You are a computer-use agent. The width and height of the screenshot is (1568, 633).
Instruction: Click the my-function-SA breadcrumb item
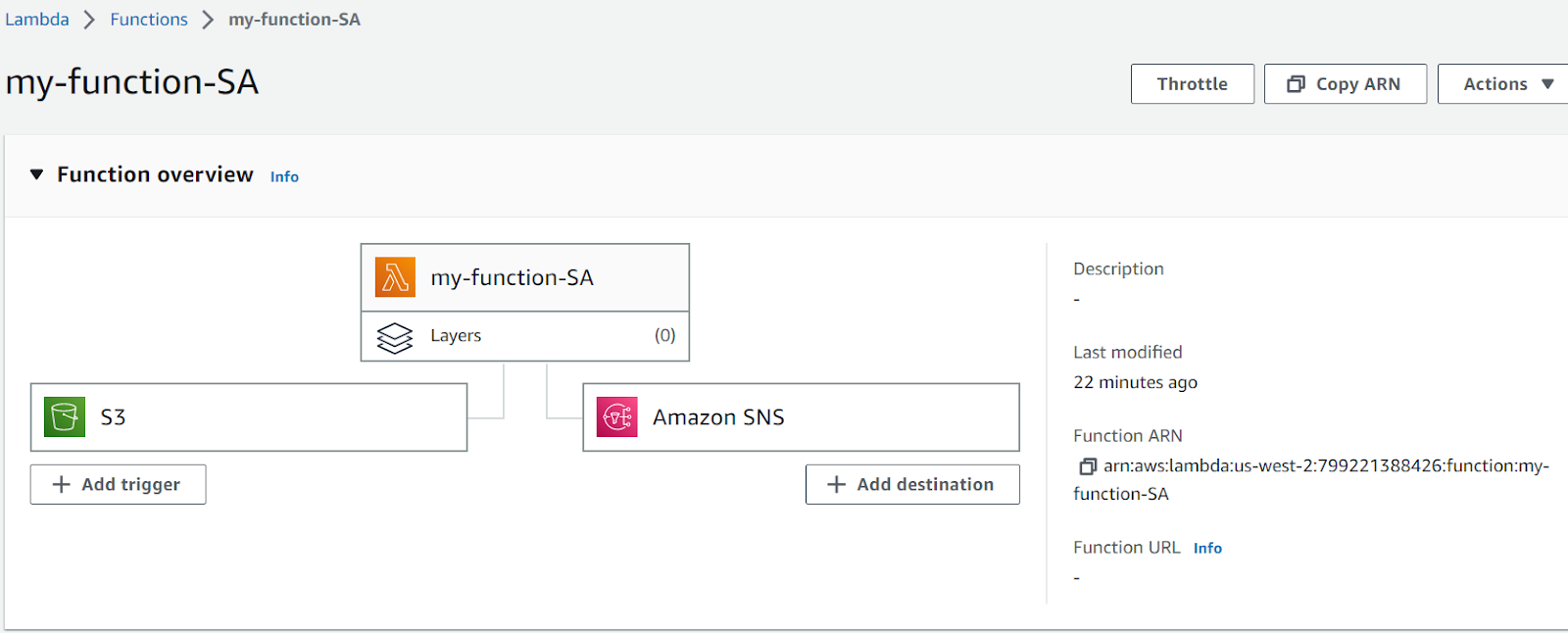(x=294, y=20)
